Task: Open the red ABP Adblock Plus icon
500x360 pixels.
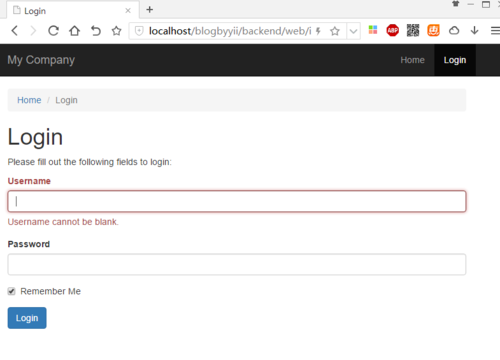Action: pyautogui.click(x=393, y=30)
